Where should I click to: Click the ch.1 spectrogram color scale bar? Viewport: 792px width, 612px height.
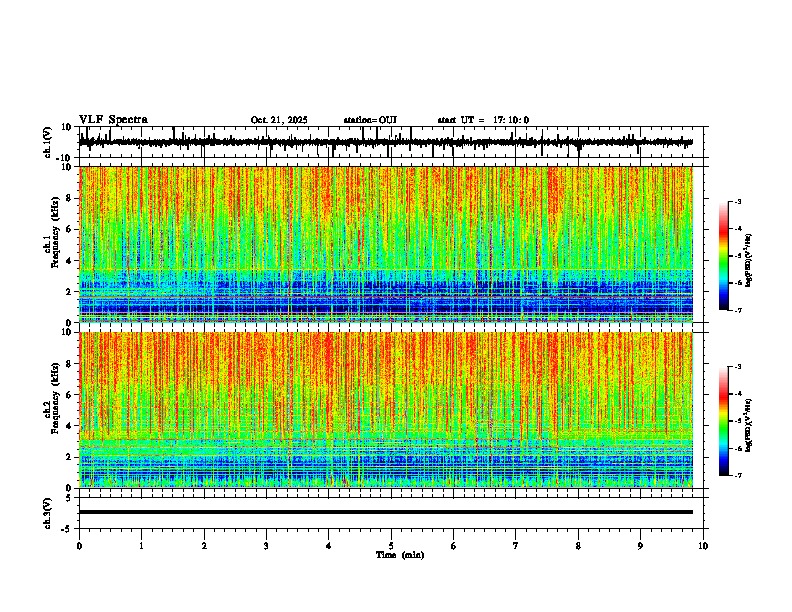pyautogui.click(x=724, y=256)
